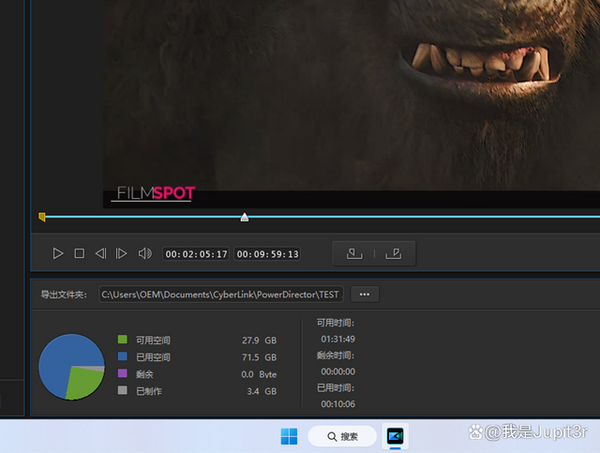Open the Windows Start menu
Viewport: 600px width, 453px height.
[289, 436]
